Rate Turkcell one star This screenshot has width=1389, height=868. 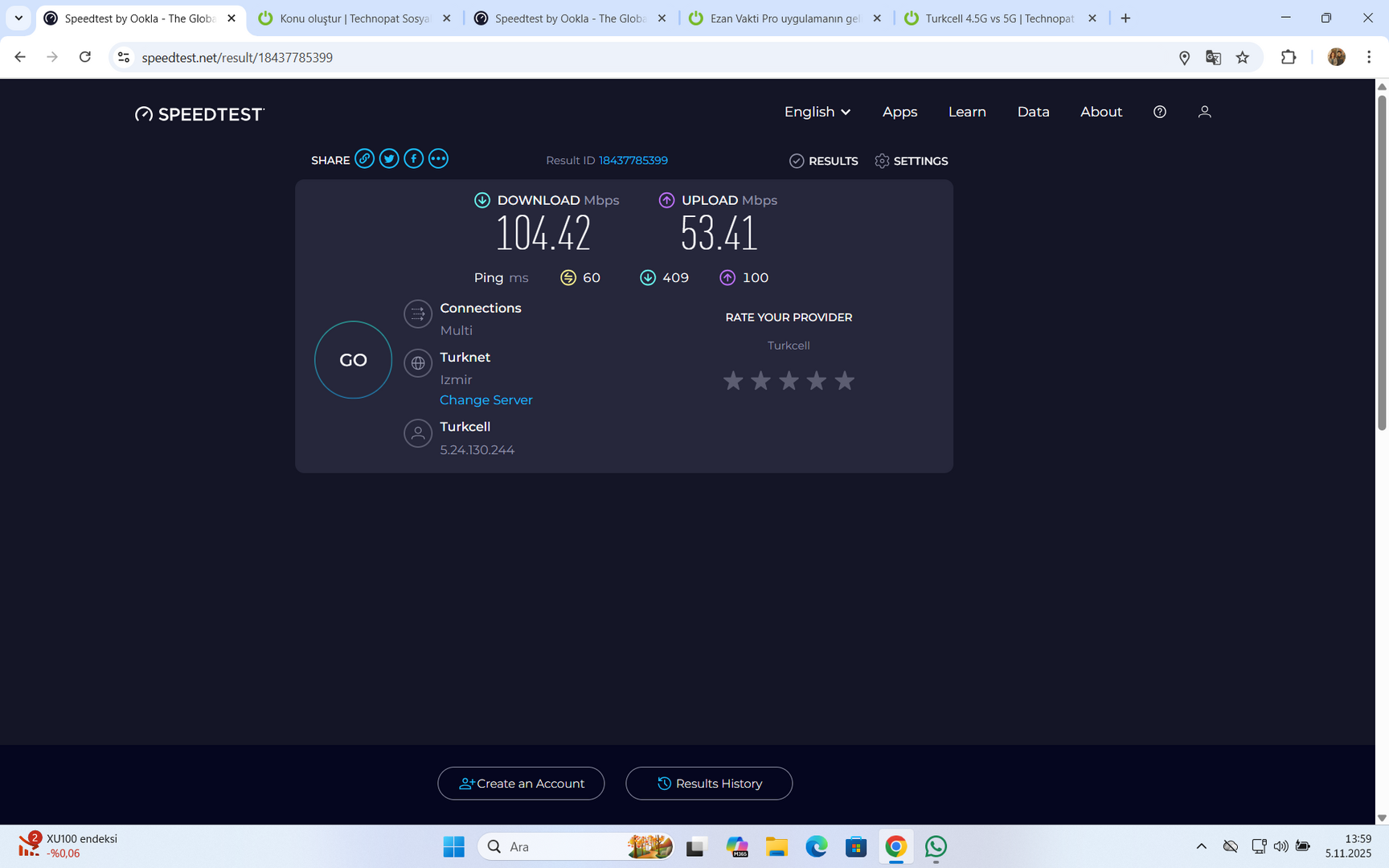coord(733,380)
